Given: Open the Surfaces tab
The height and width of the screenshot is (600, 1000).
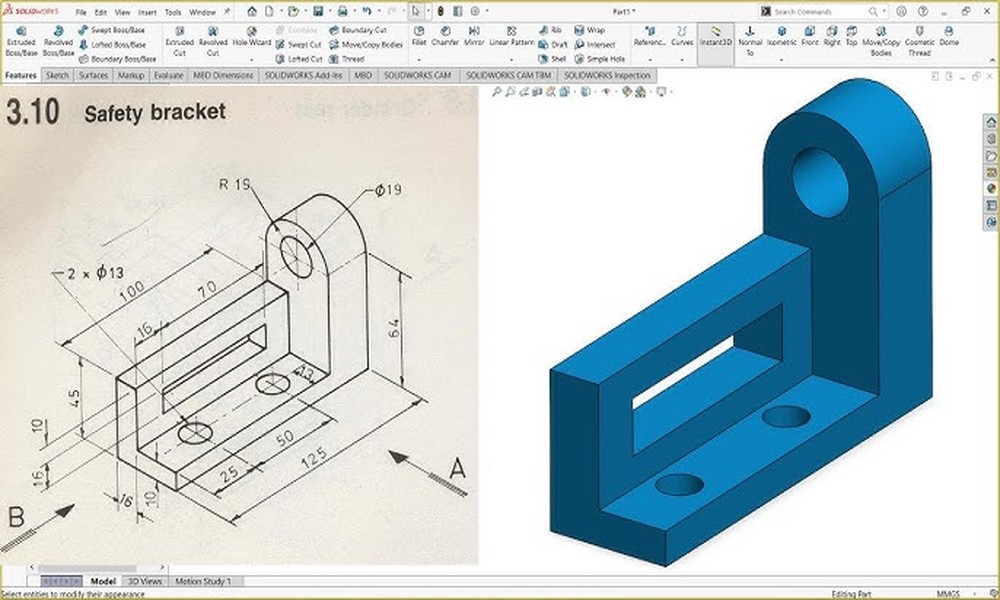Looking at the screenshot, I should pyautogui.click(x=93, y=75).
